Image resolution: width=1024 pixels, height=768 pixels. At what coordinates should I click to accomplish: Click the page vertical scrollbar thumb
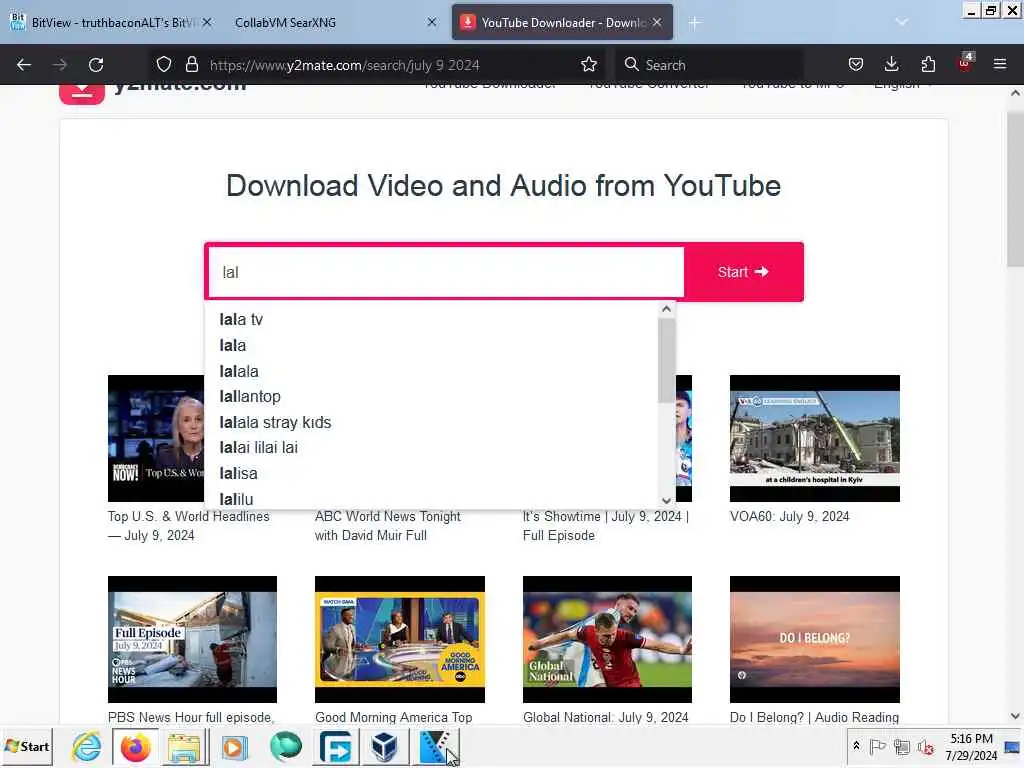[1015, 189]
